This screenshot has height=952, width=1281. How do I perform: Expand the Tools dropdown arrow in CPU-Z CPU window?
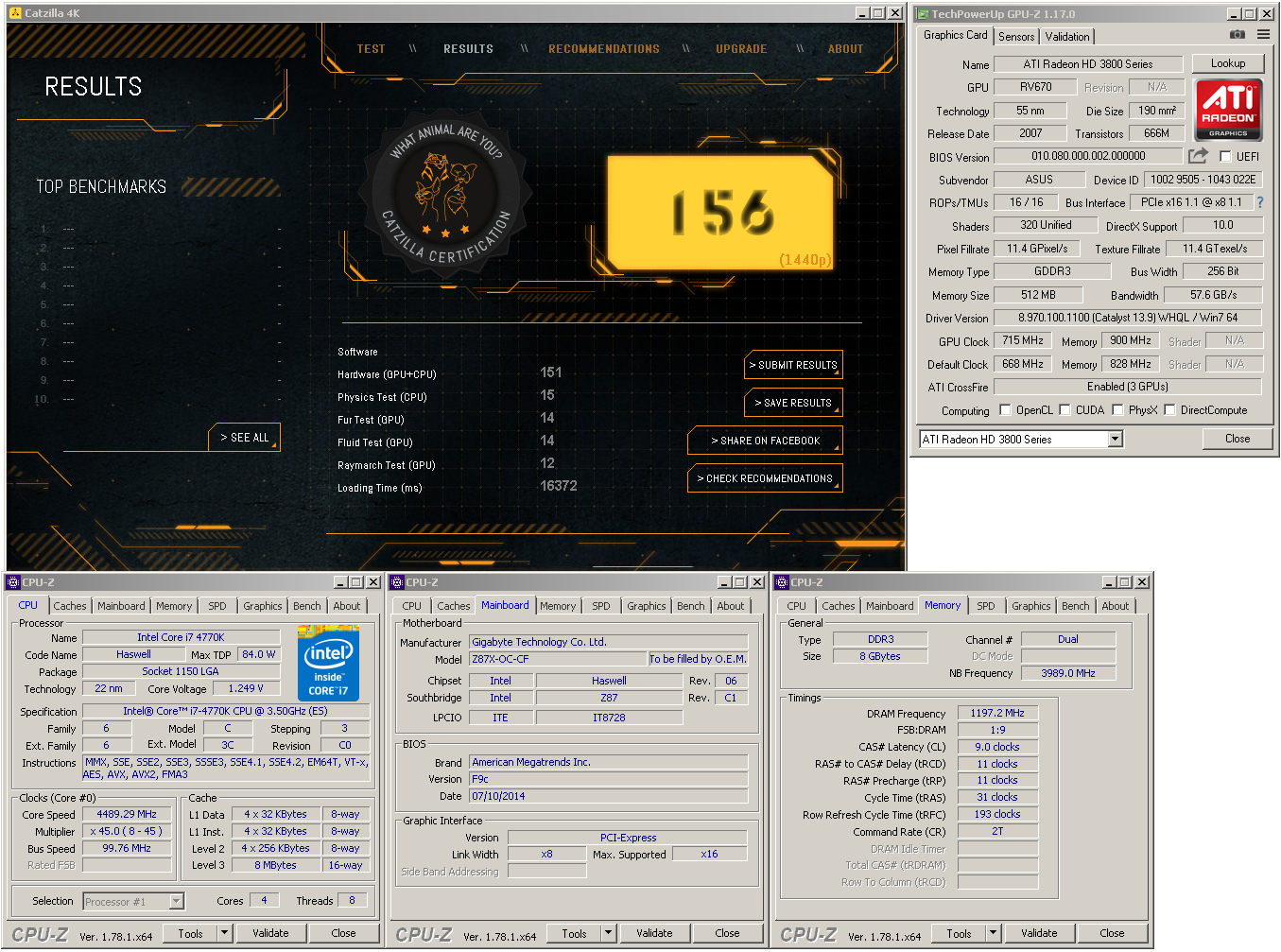[x=224, y=933]
